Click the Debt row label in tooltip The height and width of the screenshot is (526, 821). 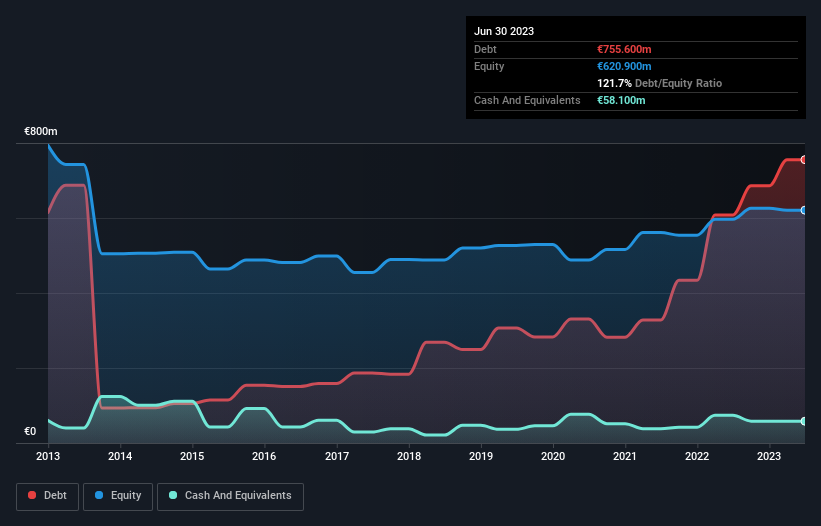(485, 49)
